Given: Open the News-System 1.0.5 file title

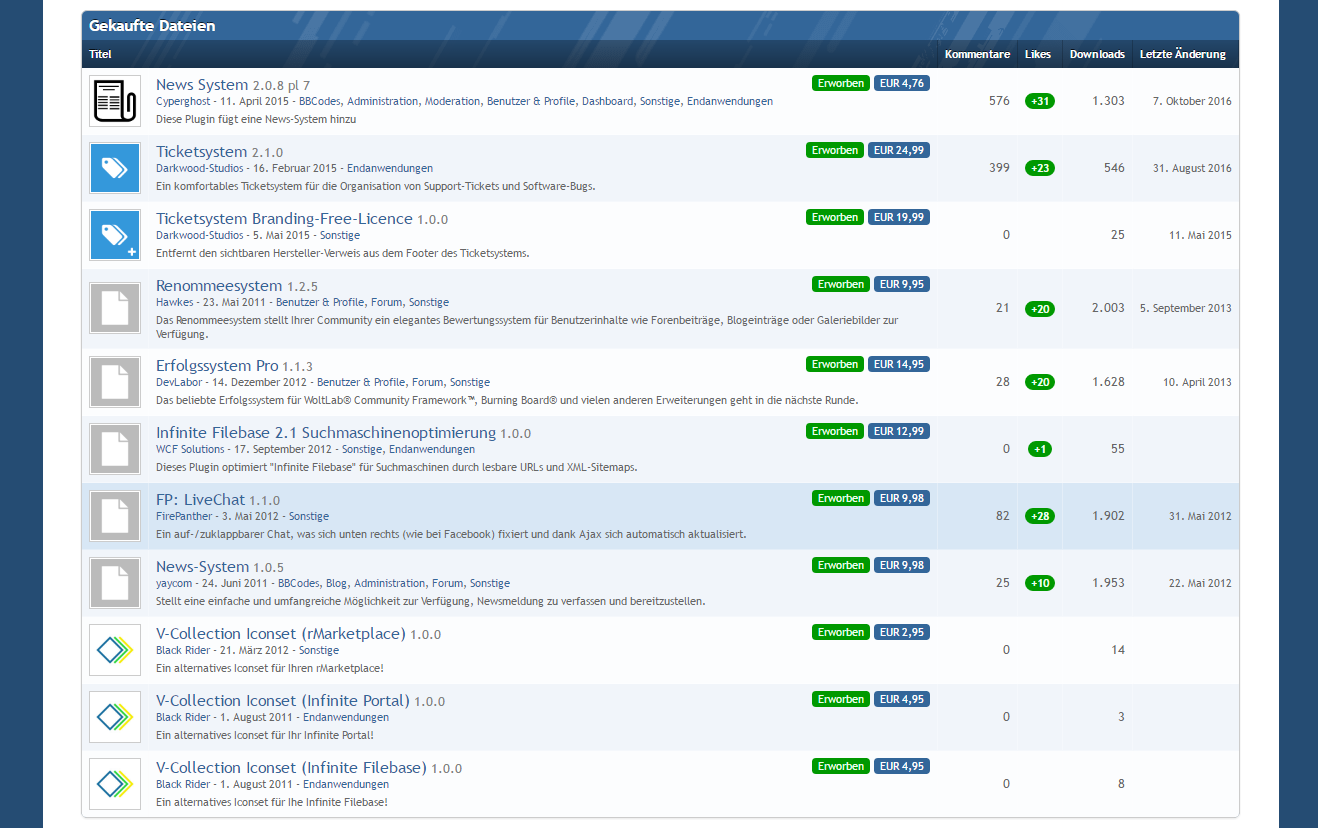Looking at the screenshot, I should [x=202, y=567].
